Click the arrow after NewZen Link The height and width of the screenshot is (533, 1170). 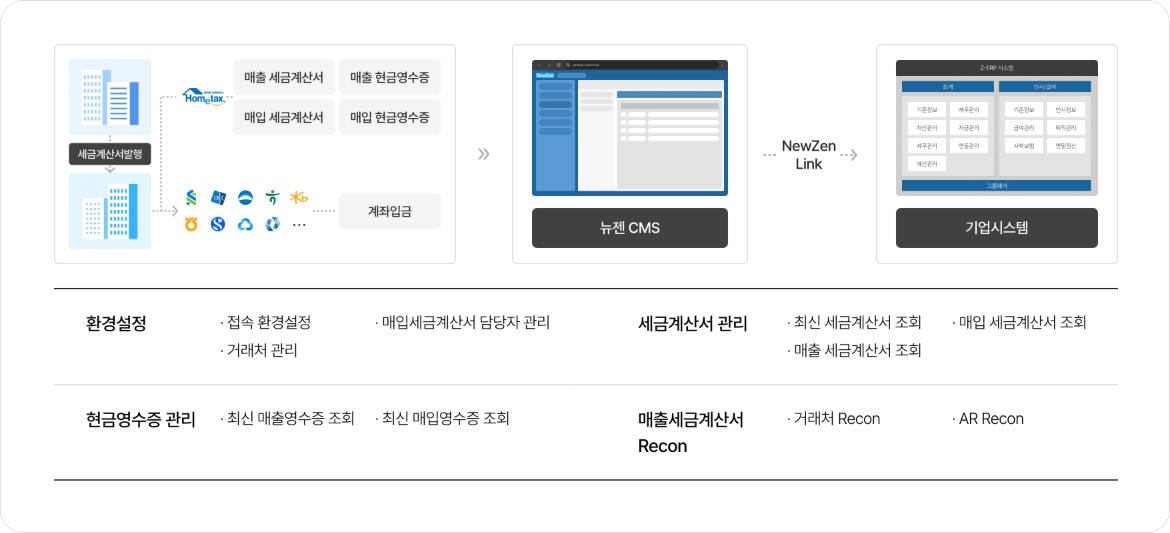tap(848, 155)
